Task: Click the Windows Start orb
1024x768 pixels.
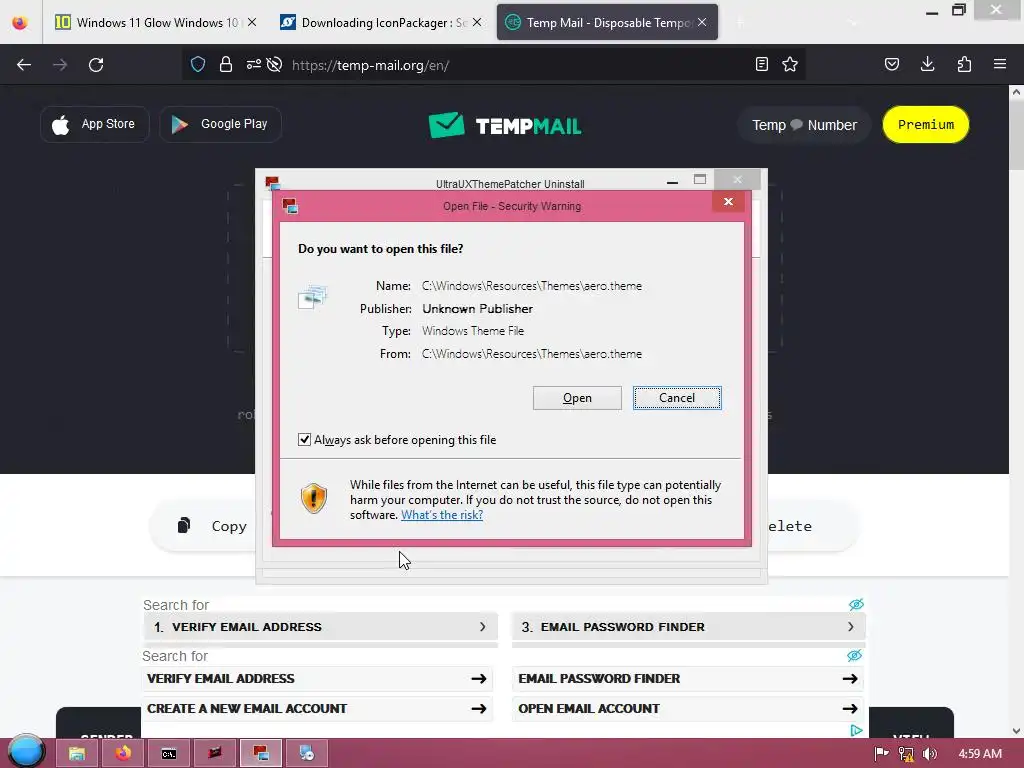Action: pyautogui.click(x=25, y=751)
